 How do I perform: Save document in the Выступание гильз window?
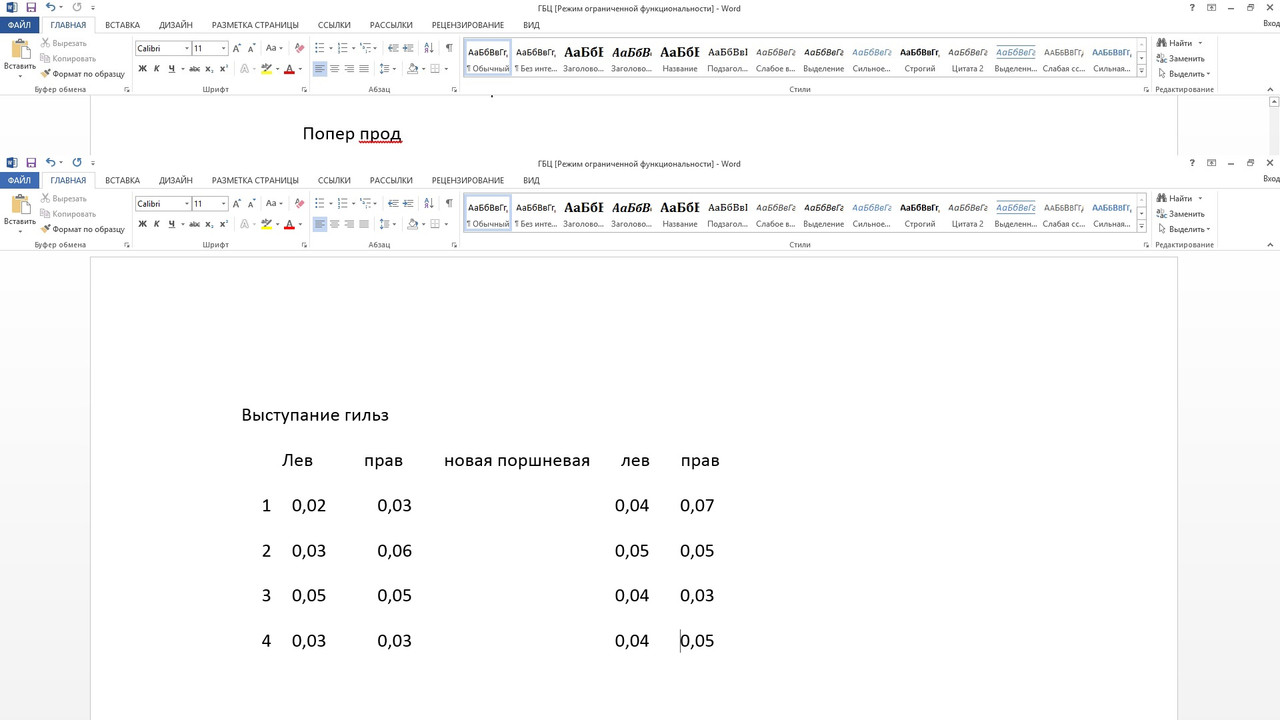pos(31,162)
